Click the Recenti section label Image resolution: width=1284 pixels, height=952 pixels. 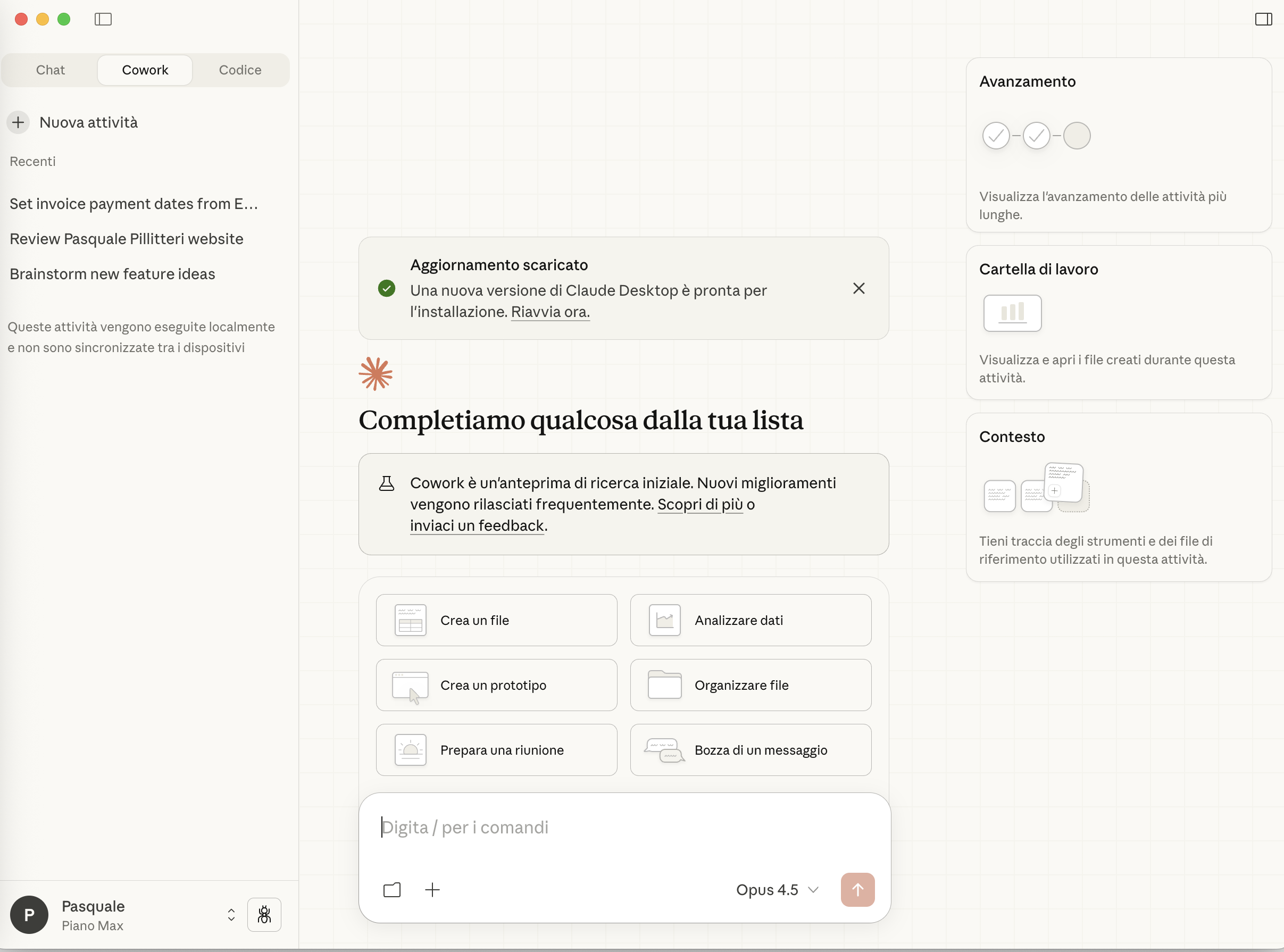pos(33,161)
